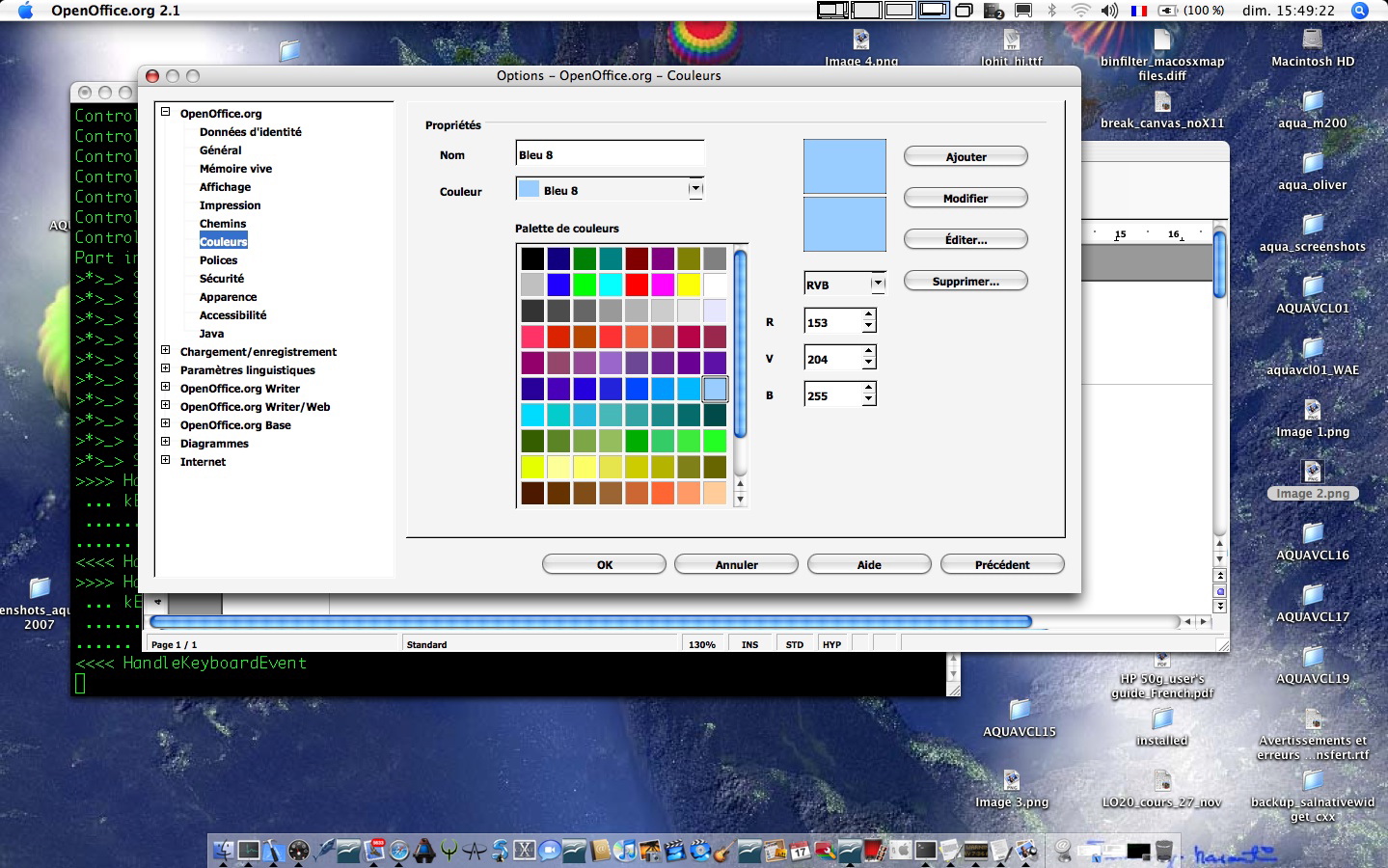This screenshot has width=1388, height=868.
Task: Decrease the B value with stepper down arrow
Action: click(x=869, y=400)
